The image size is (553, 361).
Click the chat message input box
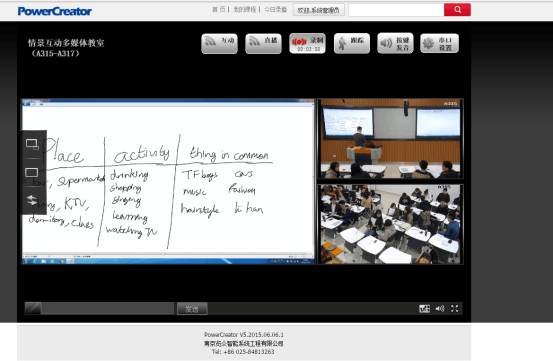coord(108,308)
